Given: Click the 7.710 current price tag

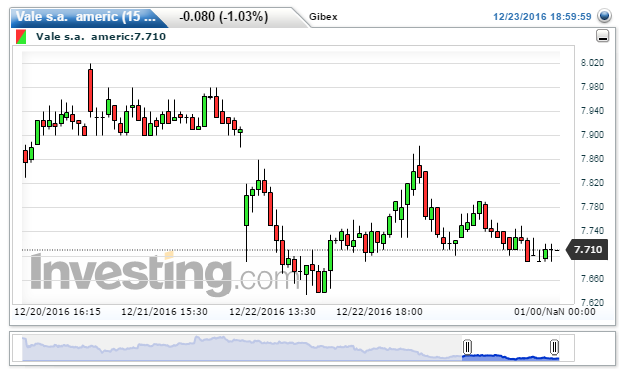Looking at the screenshot, I should 587,250.
